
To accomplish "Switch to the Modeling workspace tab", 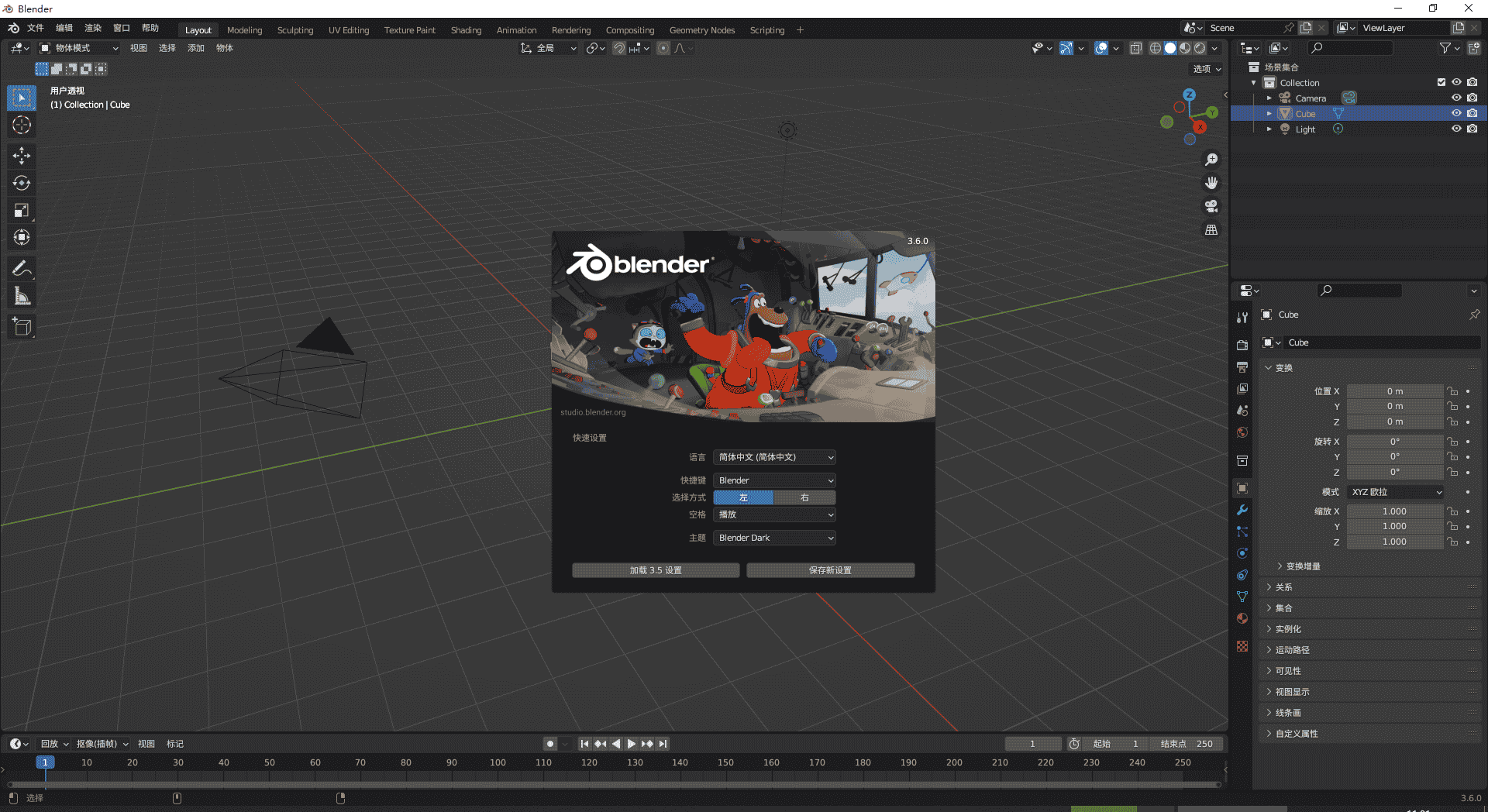I will [x=244, y=30].
